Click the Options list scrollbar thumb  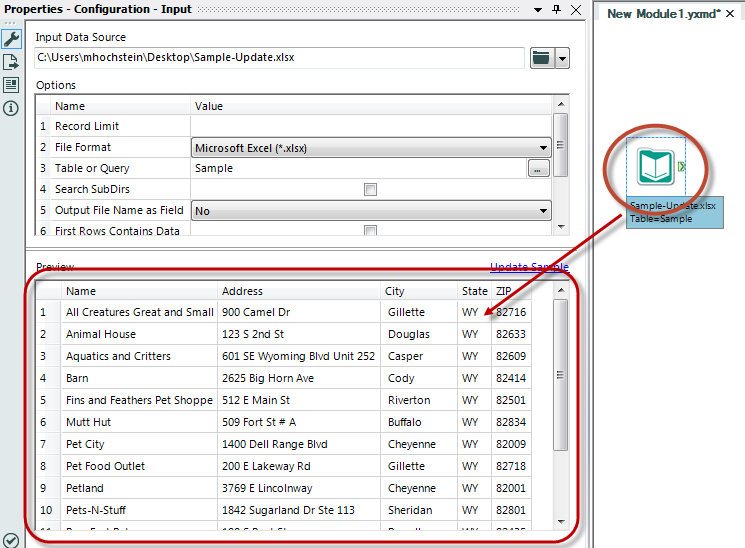click(561, 145)
